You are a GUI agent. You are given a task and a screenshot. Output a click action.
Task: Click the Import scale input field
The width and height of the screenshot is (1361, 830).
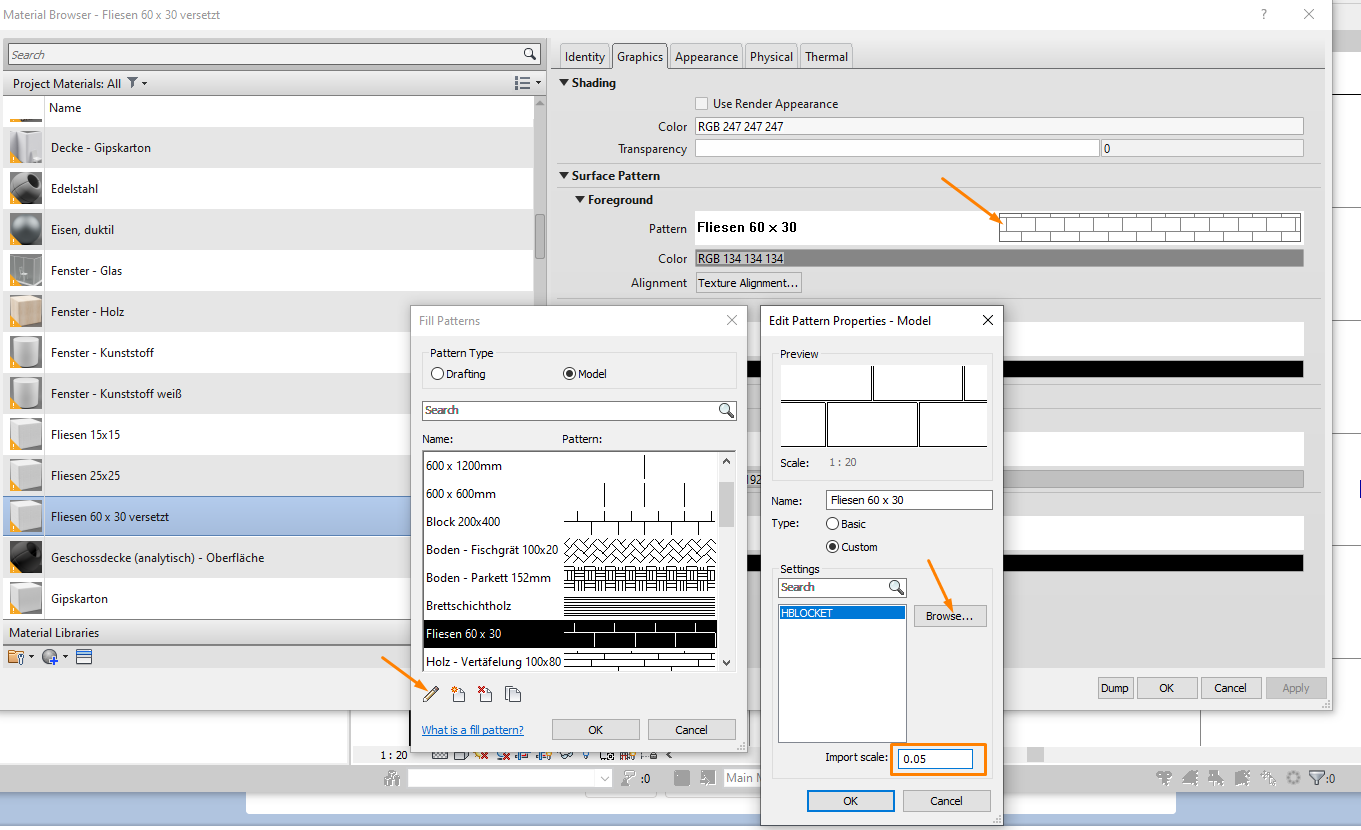tap(936, 759)
